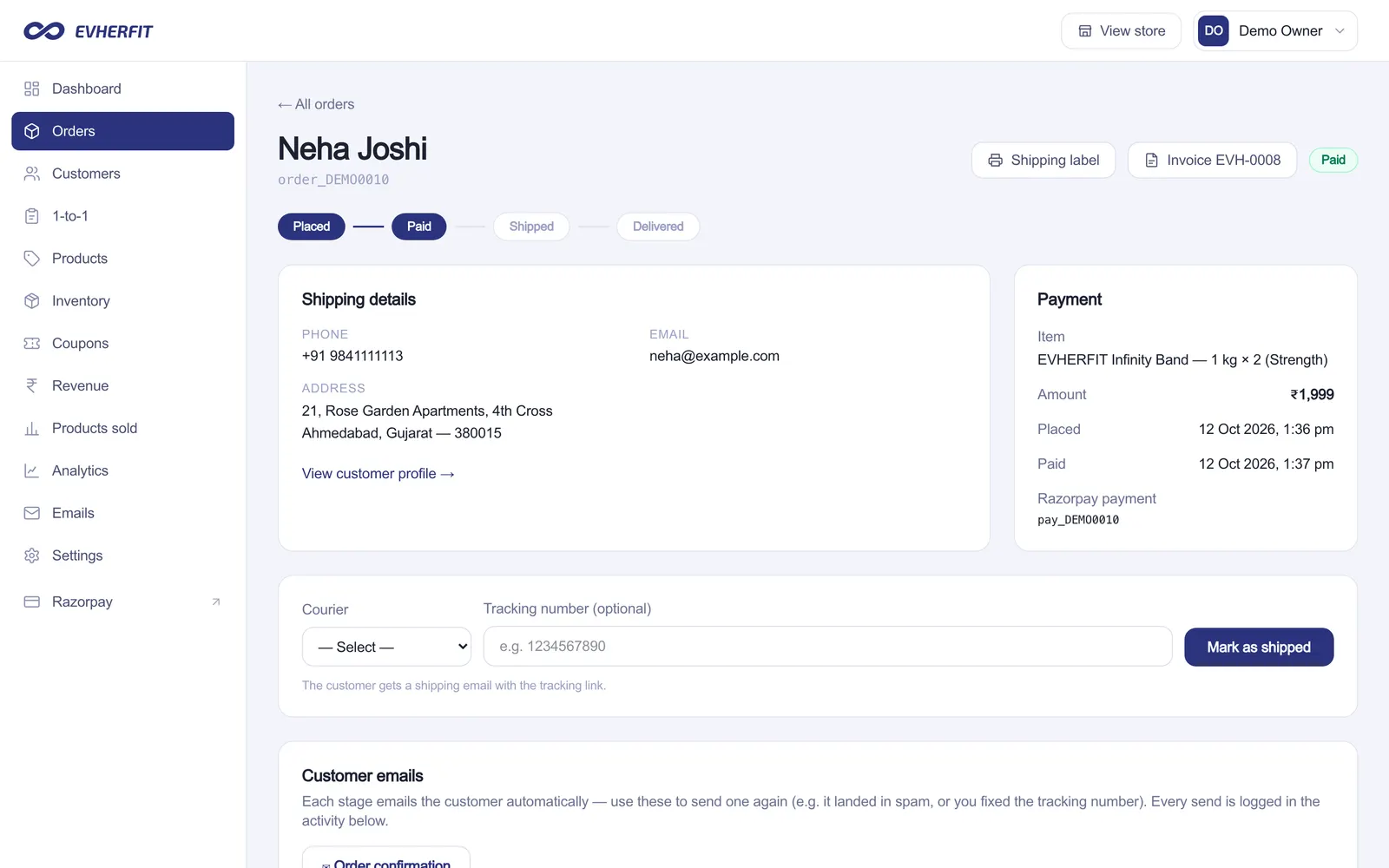Image resolution: width=1389 pixels, height=868 pixels.
Task: Click the Paid stage pill in progress tracker
Action: pos(419,227)
